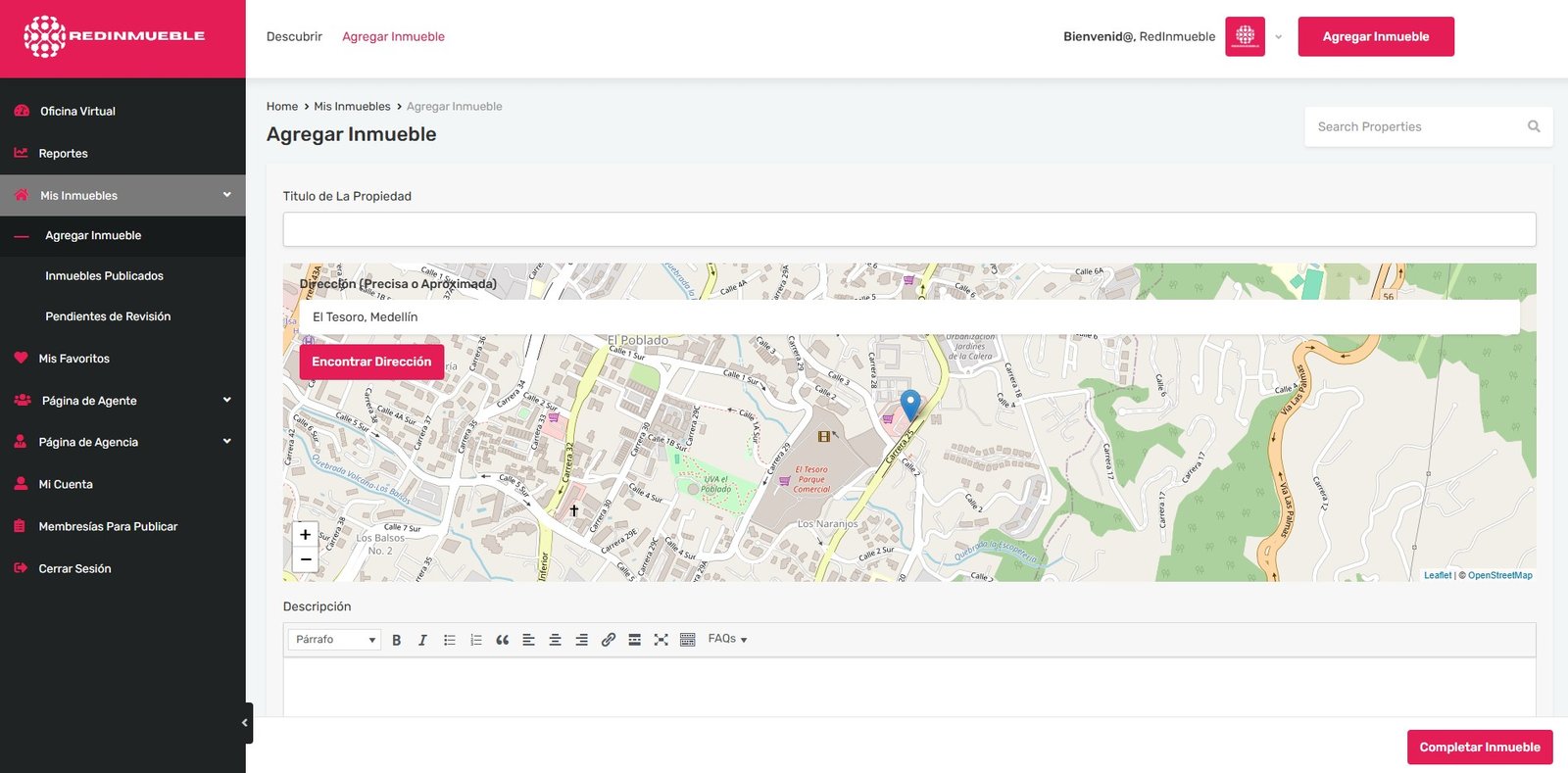The width and height of the screenshot is (1568, 773).
Task: Expand the Página de Agente submenu
Action: point(226,400)
